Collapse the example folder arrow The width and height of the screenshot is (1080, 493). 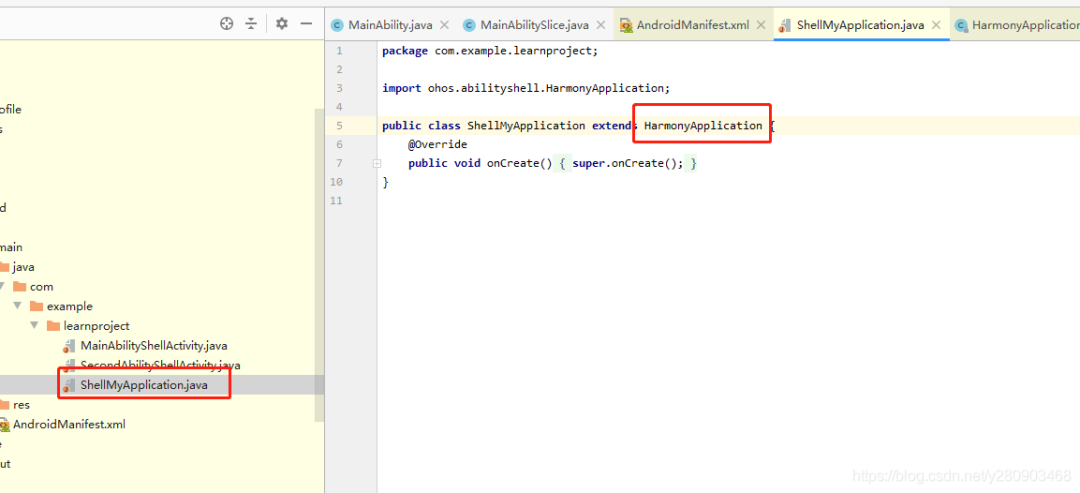[18, 306]
